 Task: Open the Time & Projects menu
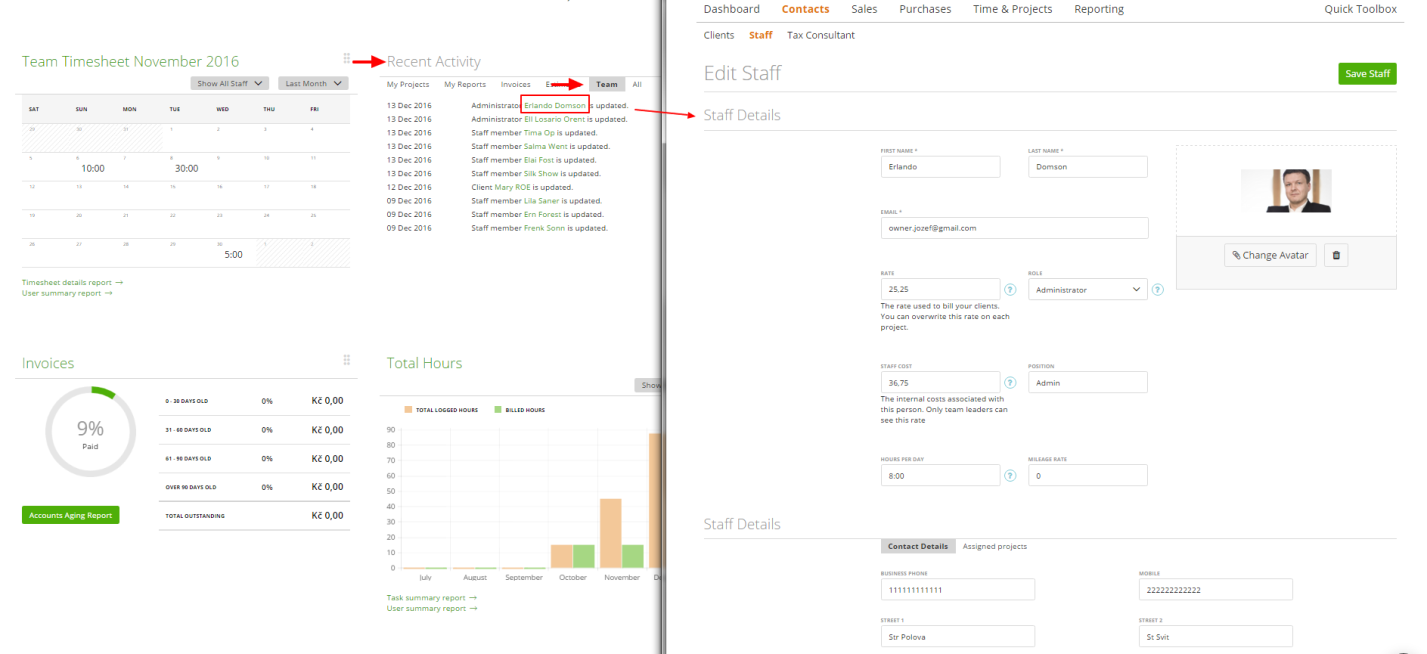[1013, 9]
